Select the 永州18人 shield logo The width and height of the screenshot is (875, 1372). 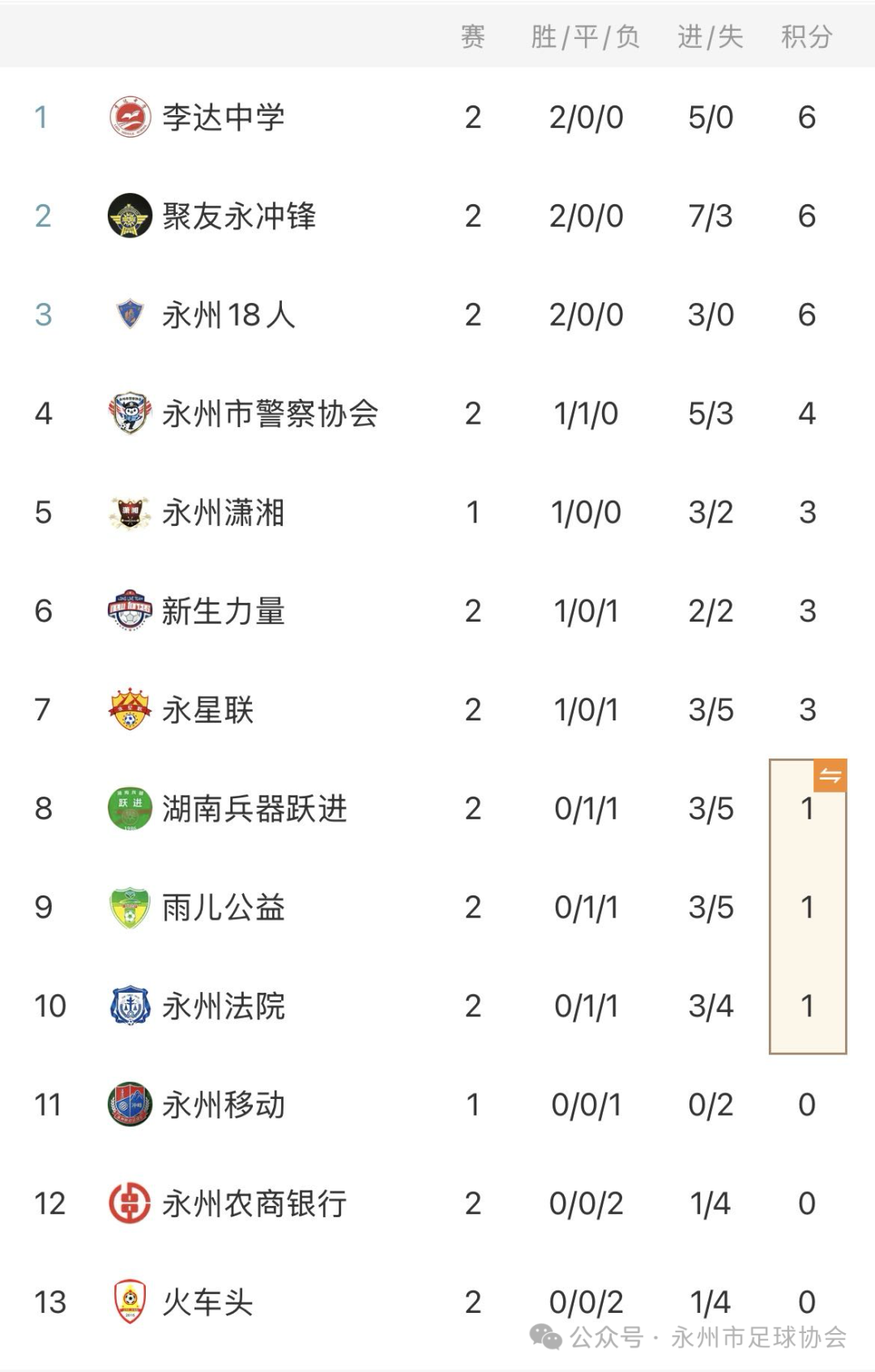tap(130, 314)
